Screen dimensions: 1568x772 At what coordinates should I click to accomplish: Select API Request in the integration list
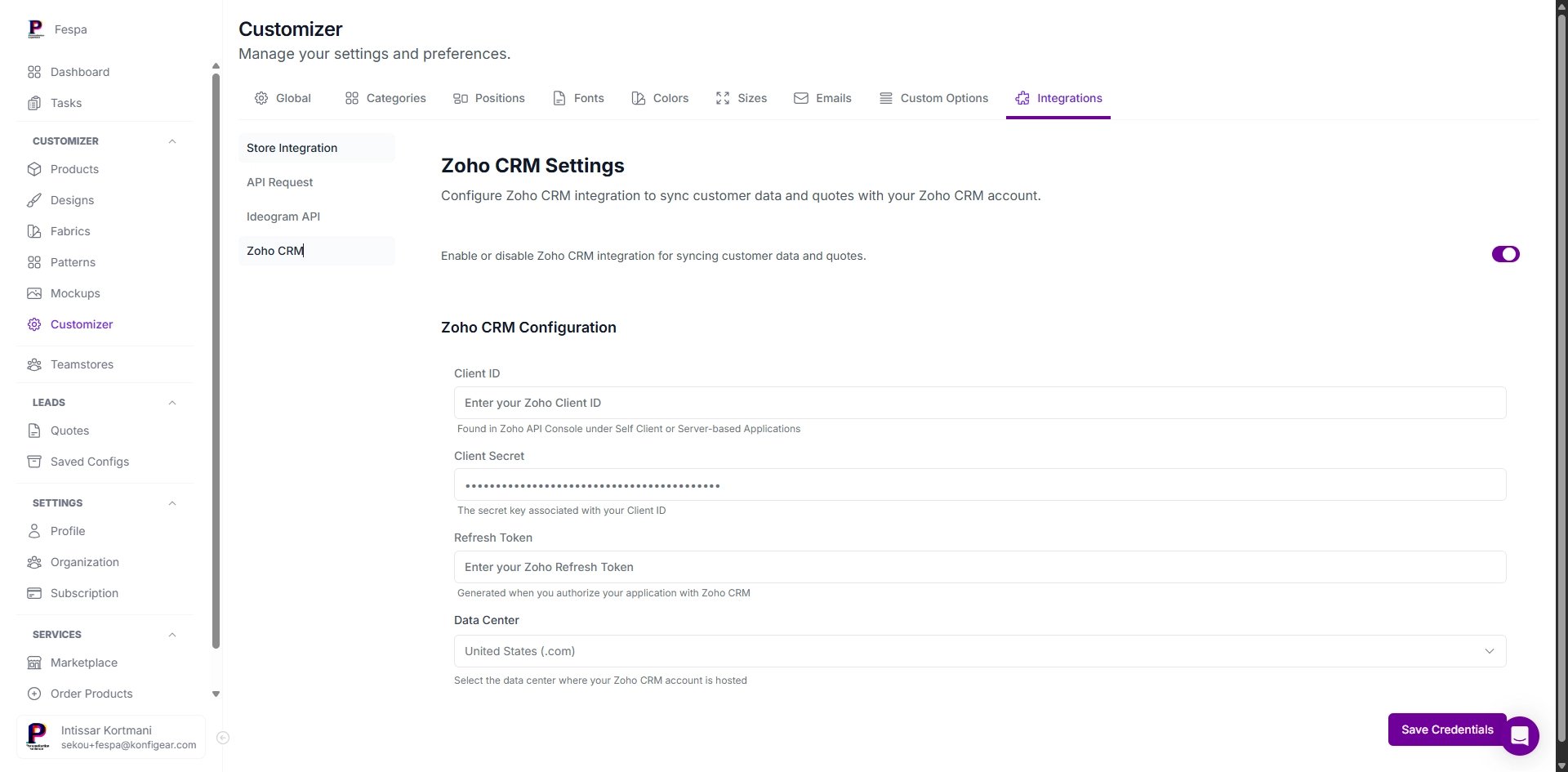coord(279,182)
